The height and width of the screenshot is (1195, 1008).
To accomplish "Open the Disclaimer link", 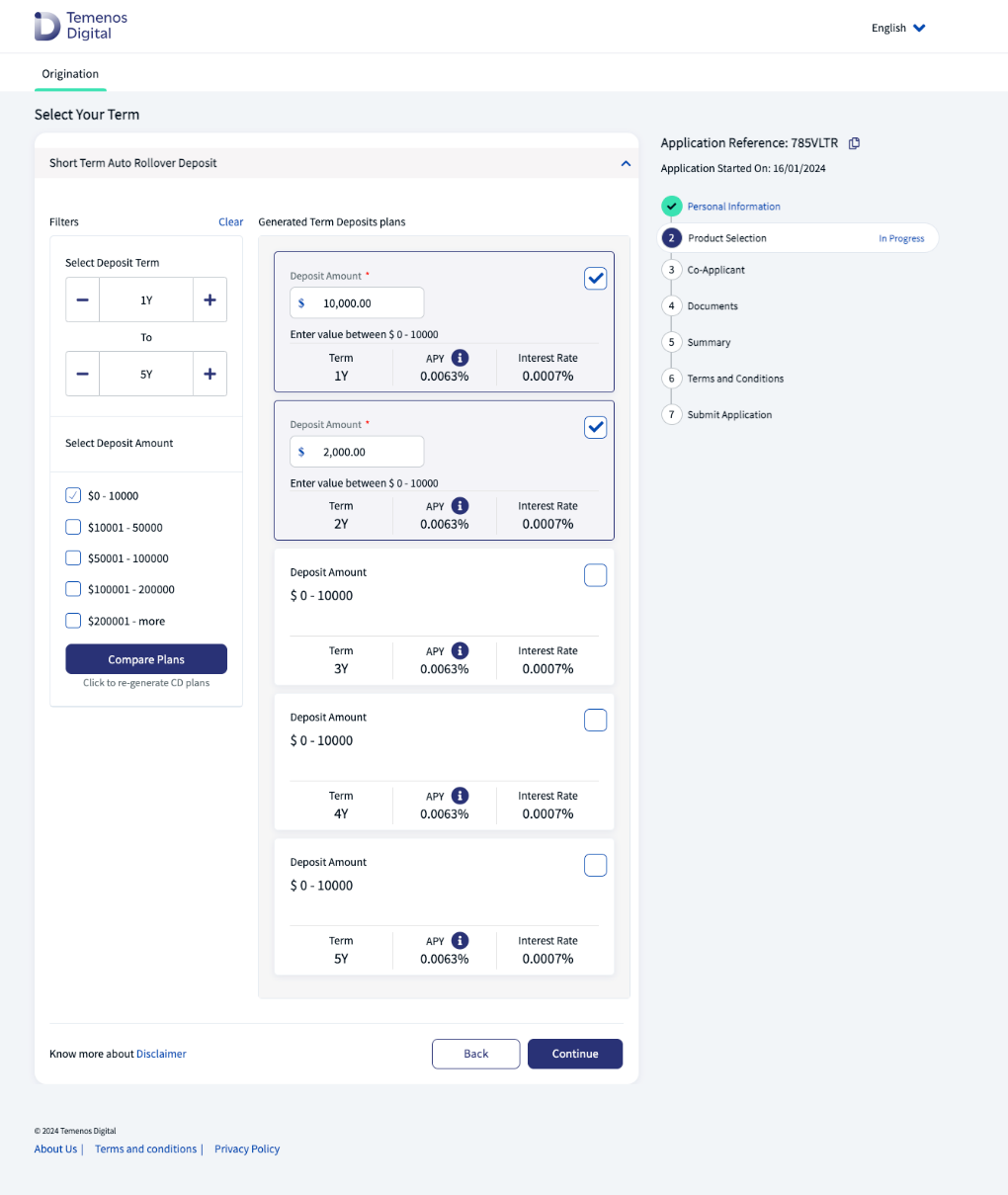I will [161, 1055].
